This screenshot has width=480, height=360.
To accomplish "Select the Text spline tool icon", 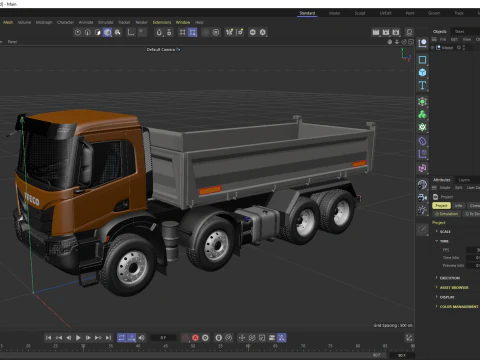I will 422,85.
